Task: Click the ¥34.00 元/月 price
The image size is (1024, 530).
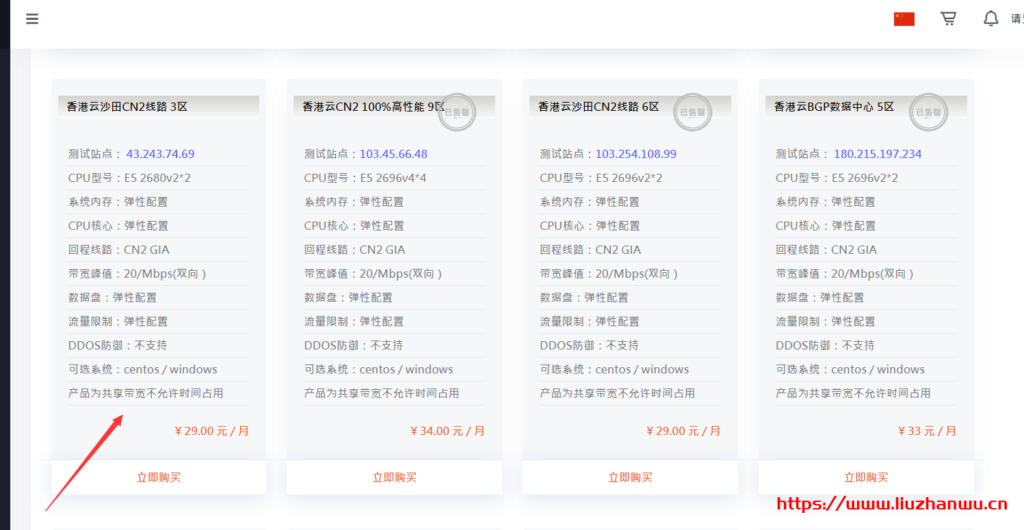Action: click(x=447, y=431)
